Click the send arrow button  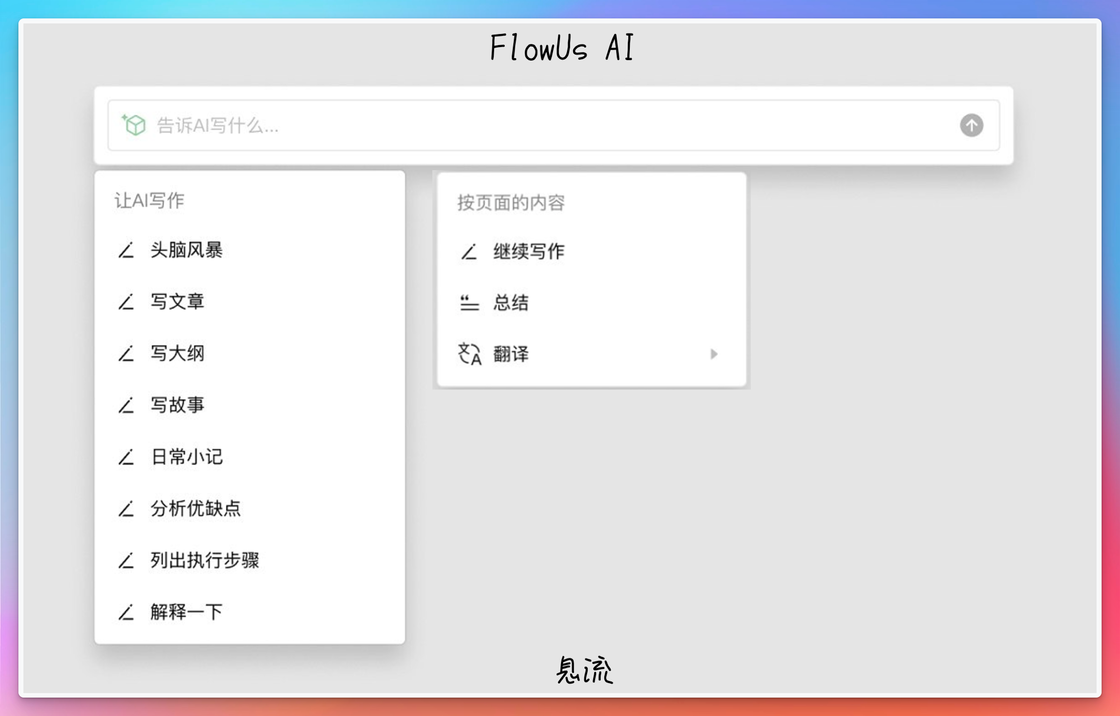971,125
